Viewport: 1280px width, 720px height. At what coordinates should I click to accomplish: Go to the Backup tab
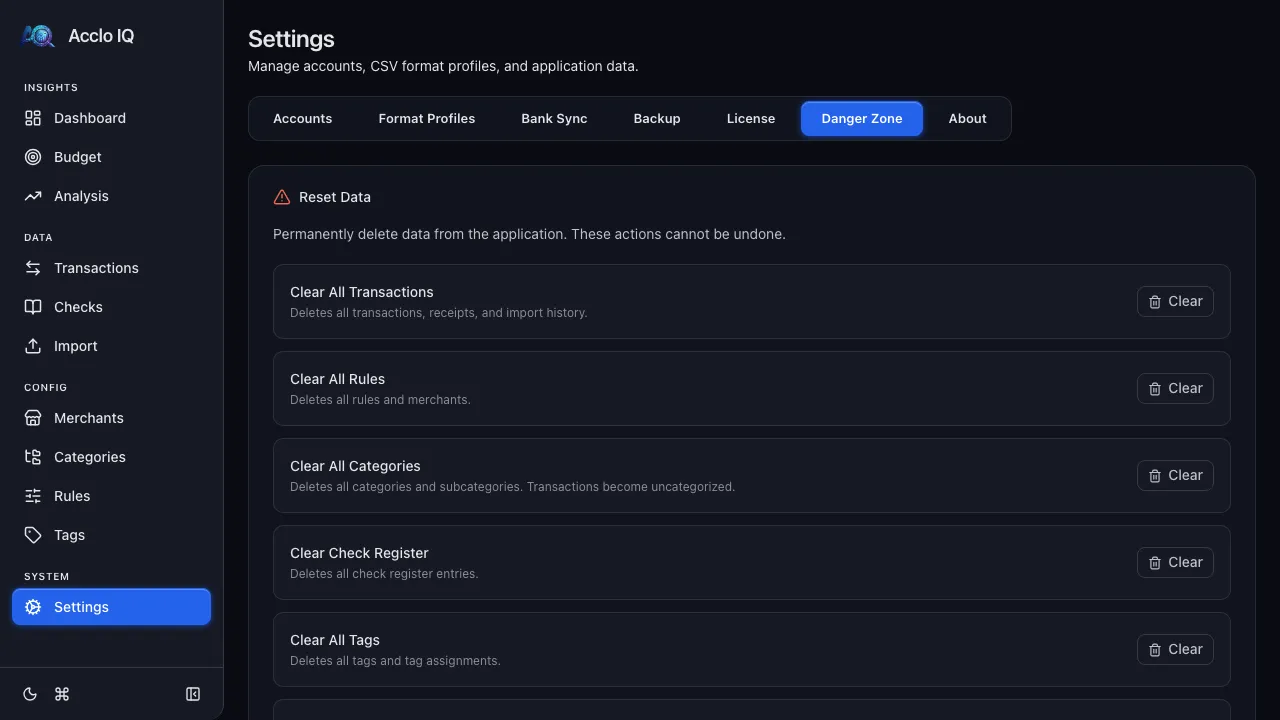[x=657, y=118]
